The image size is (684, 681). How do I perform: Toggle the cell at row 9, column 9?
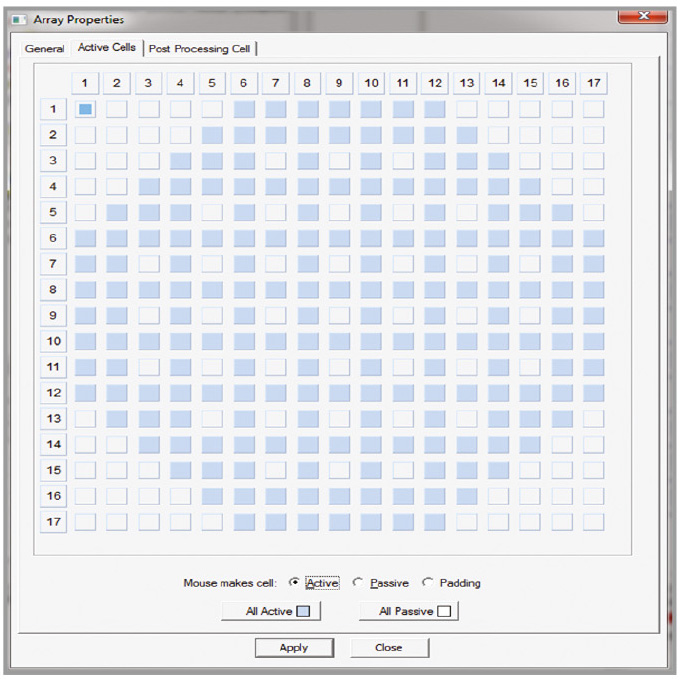pyautogui.click(x=340, y=315)
